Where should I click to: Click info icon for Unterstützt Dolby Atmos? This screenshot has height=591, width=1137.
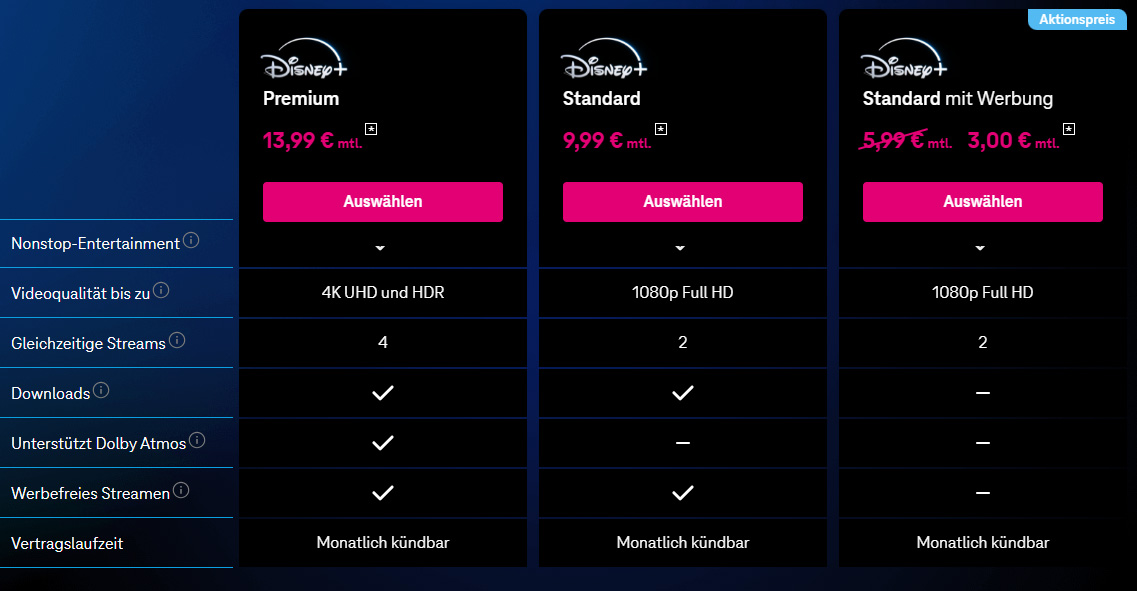click(x=197, y=440)
